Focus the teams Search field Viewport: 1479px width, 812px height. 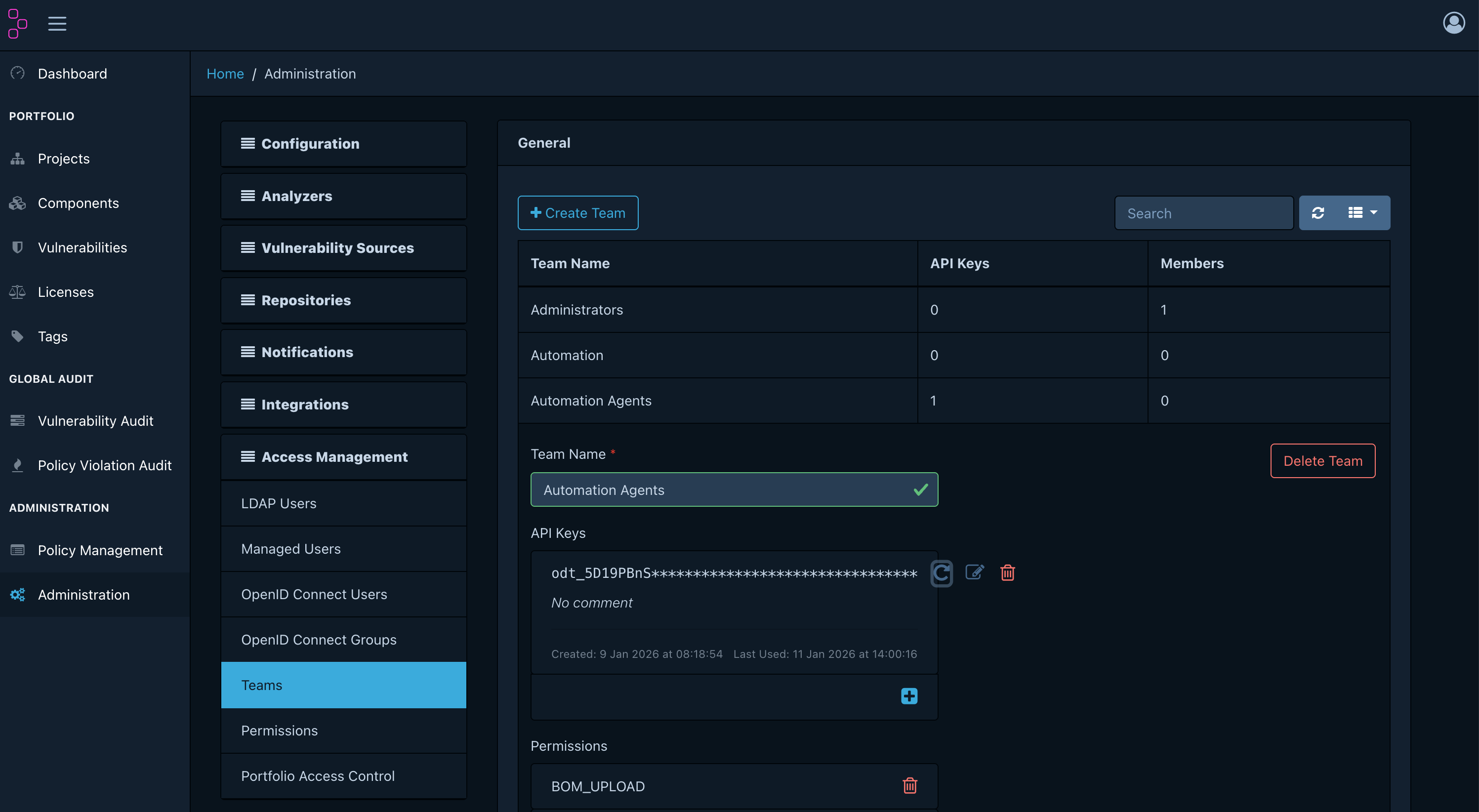1203,214
